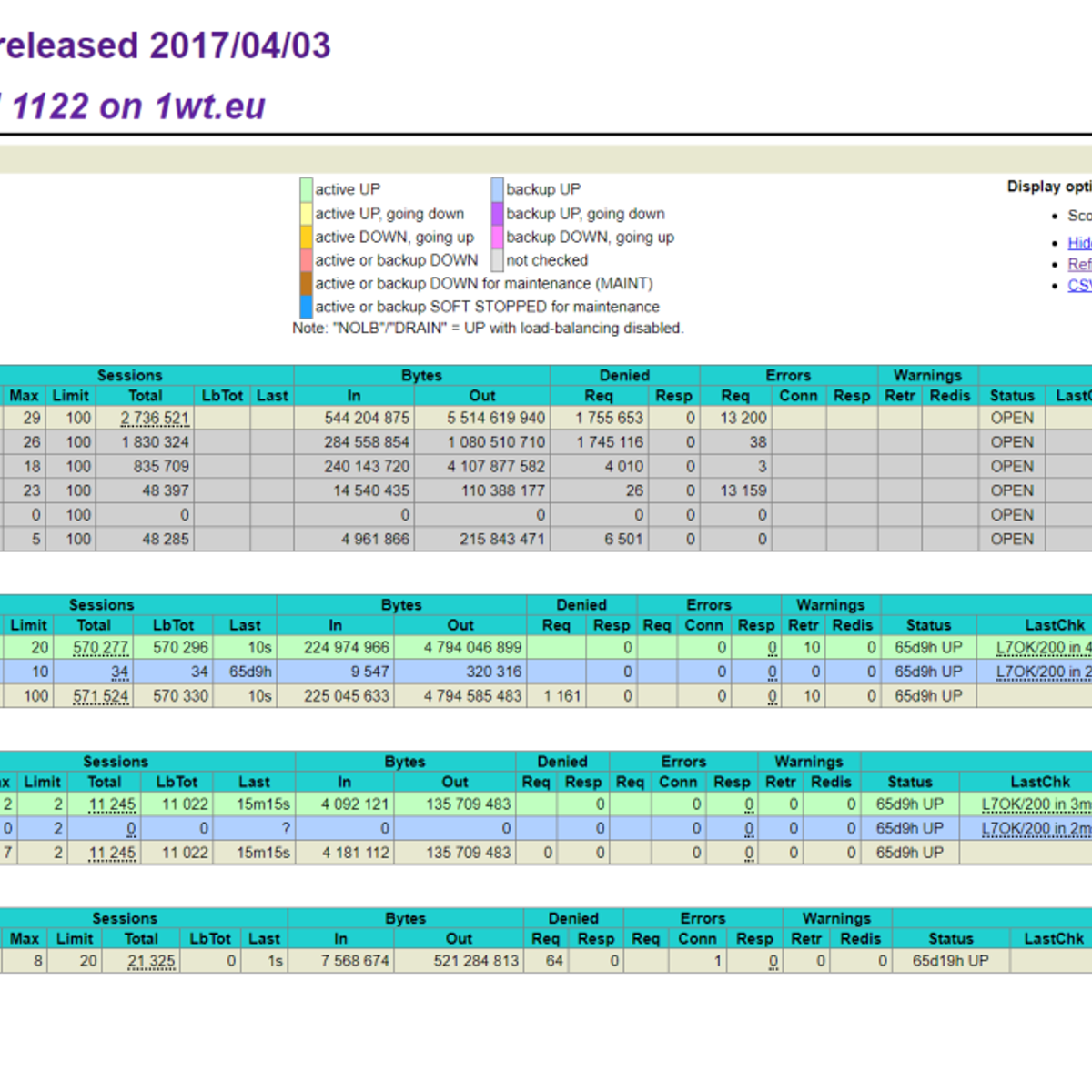Click the partially visible Hide link
The height and width of the screenshot is (1092, 1092).
1079,243
